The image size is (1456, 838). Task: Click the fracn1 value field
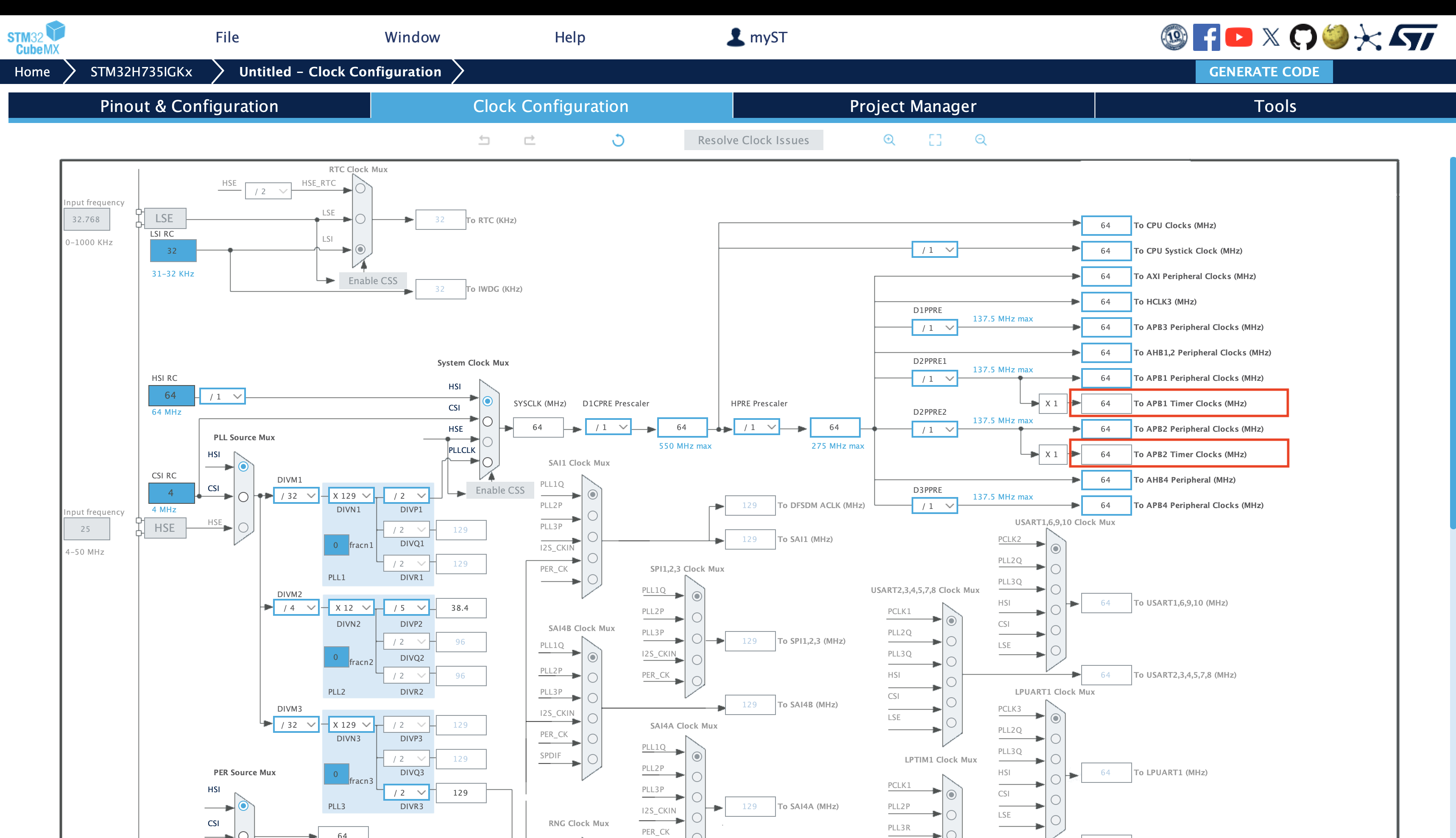point(336,545)
